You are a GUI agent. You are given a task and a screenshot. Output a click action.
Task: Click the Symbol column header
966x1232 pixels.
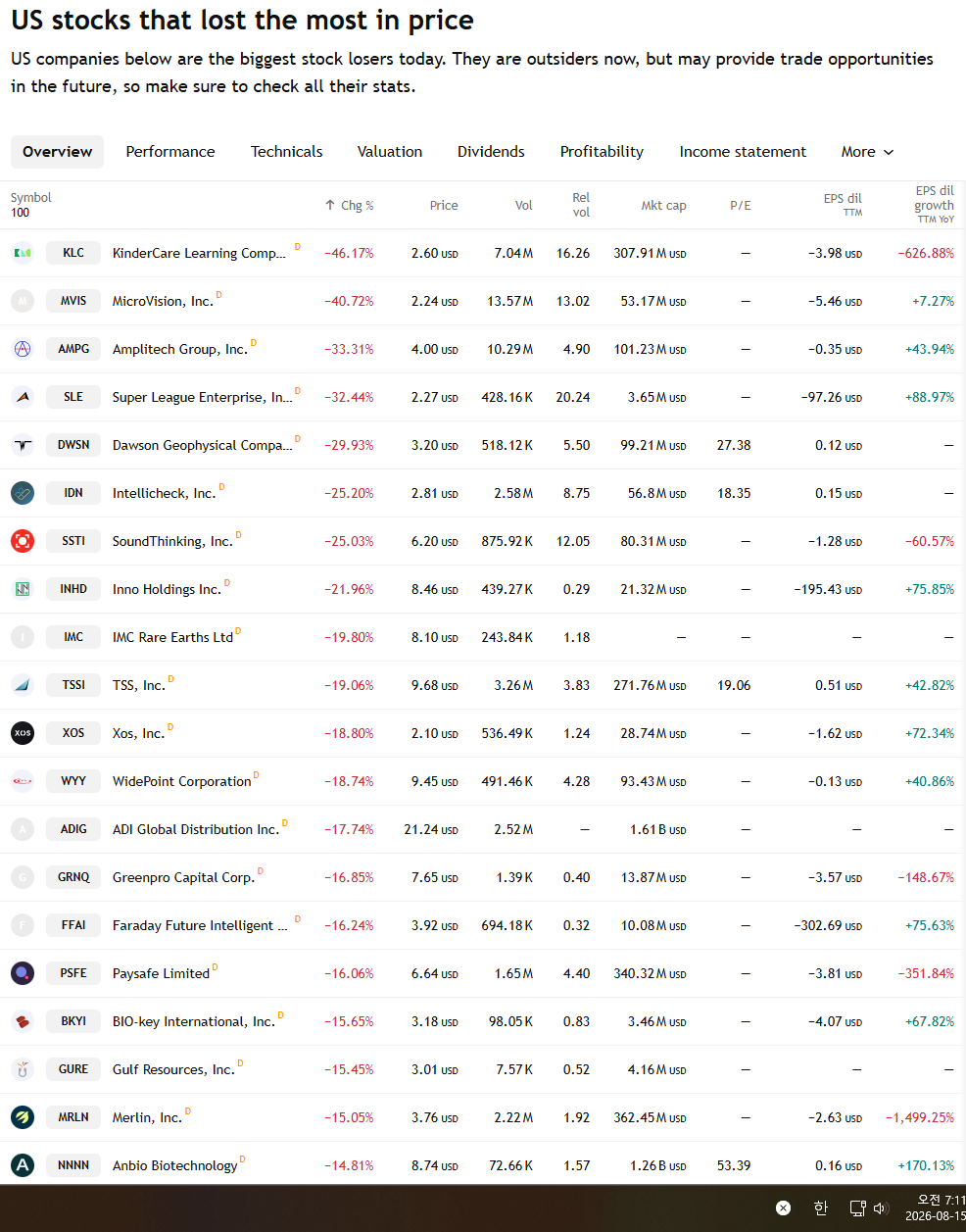point(31,198)
